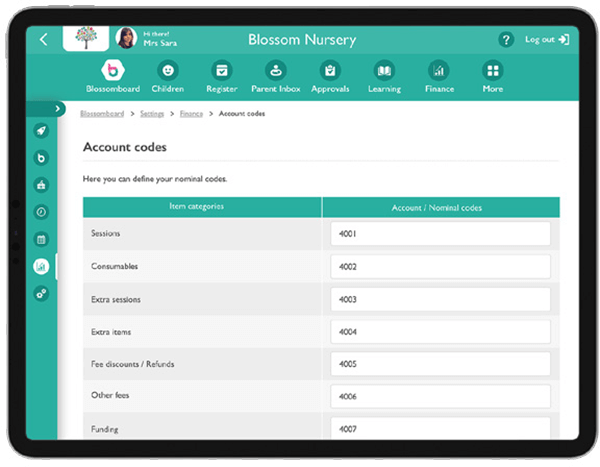Select Fee discounts / Refunds row label
Screen dimensions: 600x467
click(132, 364)
